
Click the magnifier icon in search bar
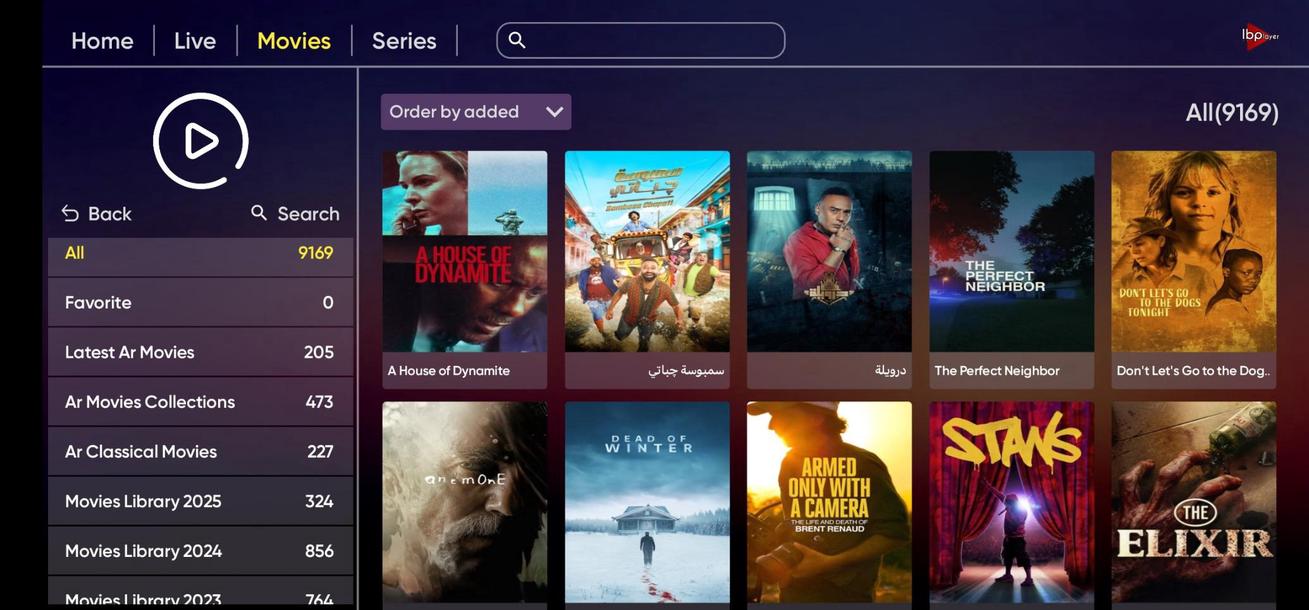[517, 40]
